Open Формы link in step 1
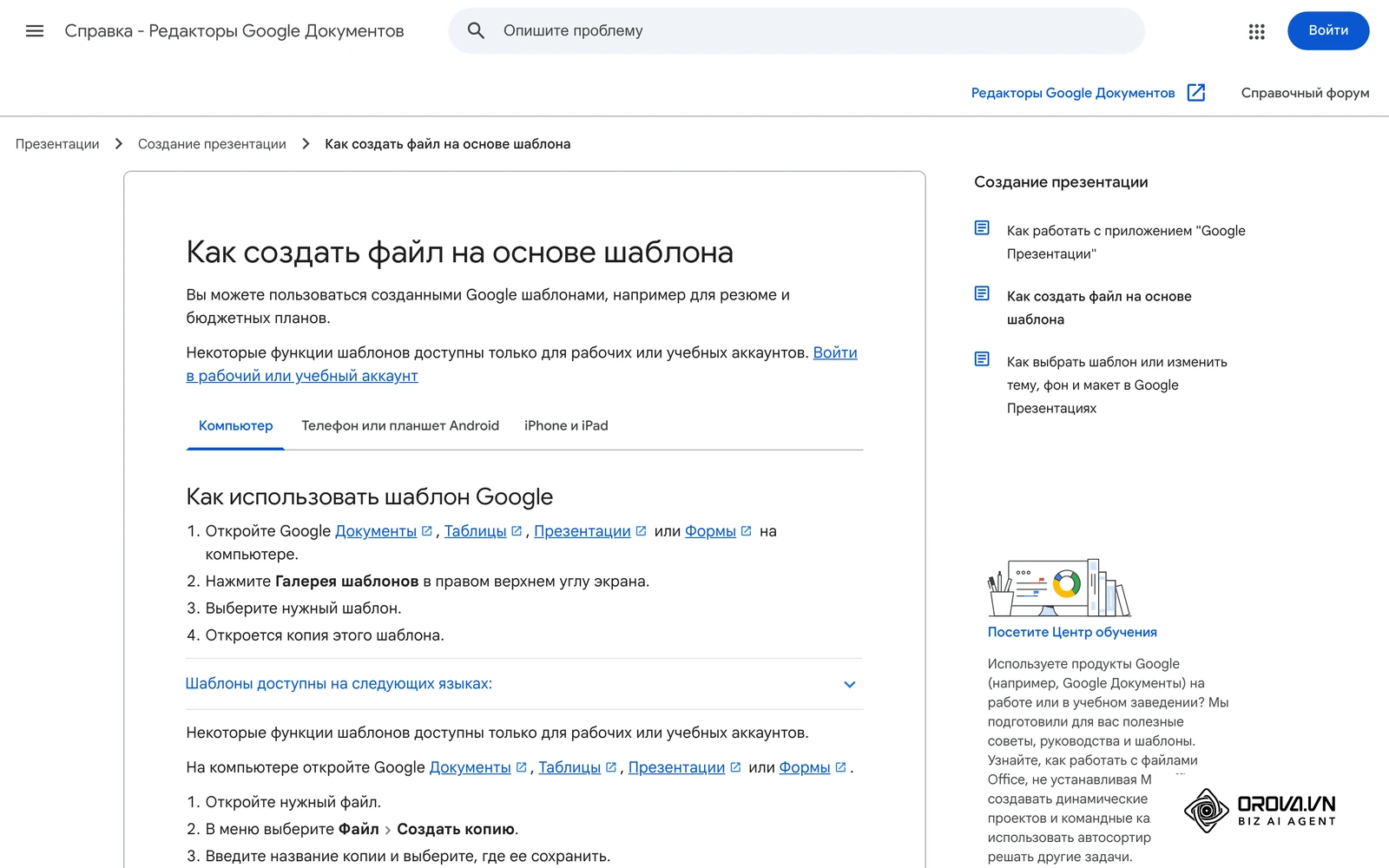 [710, 531]
